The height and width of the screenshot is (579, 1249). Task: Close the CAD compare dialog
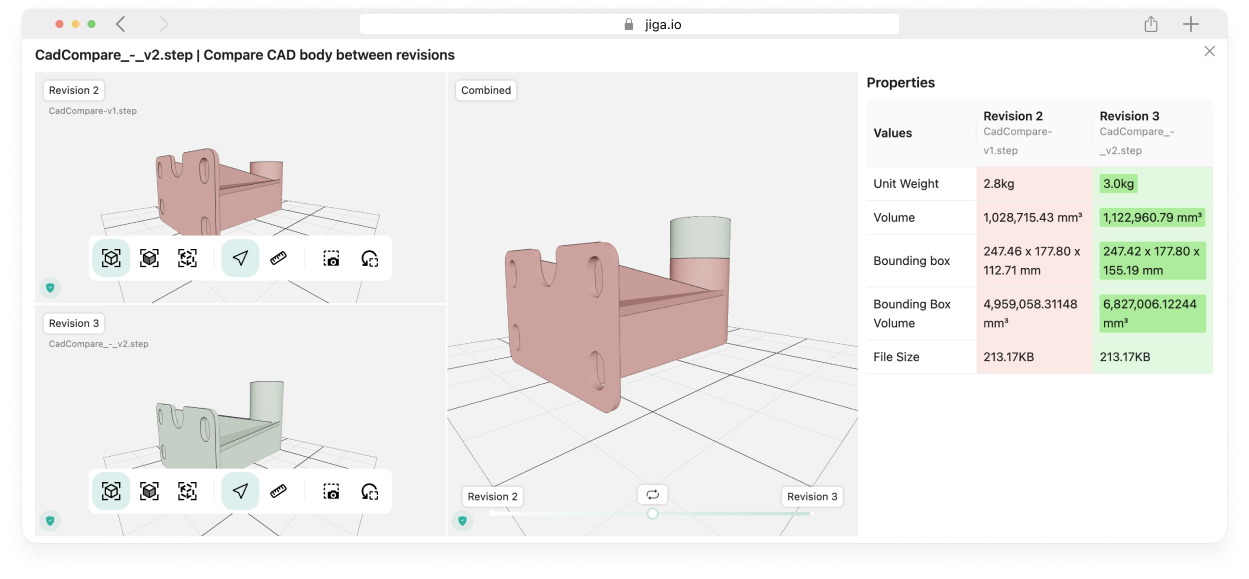point(1209,51)
